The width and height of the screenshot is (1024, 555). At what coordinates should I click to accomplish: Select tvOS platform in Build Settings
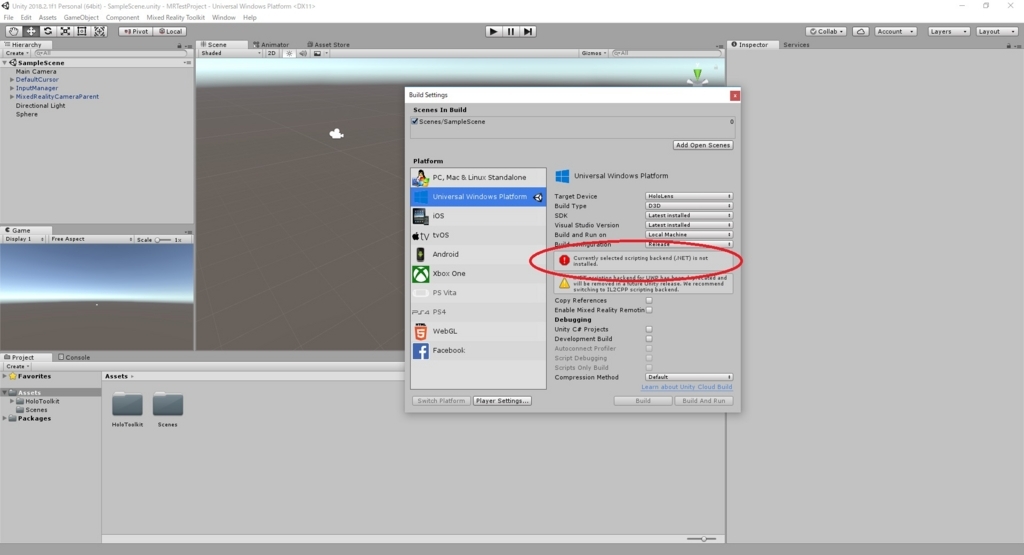[x=478, y=235]
